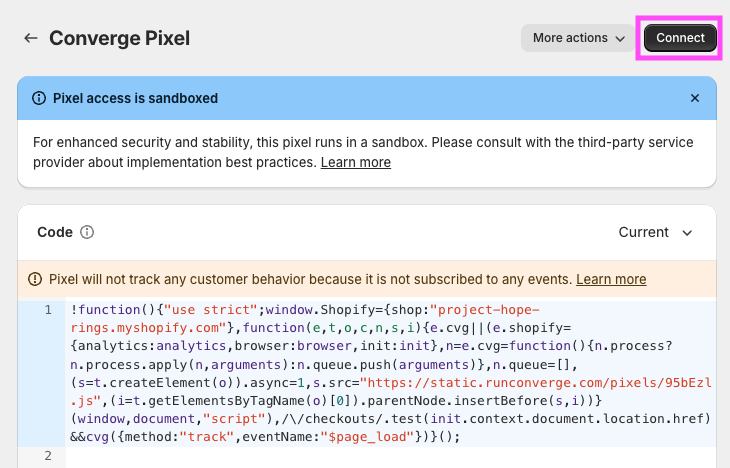Click the Code section heading
Viewport: 730px width, 468px height.
pos(55,232)
